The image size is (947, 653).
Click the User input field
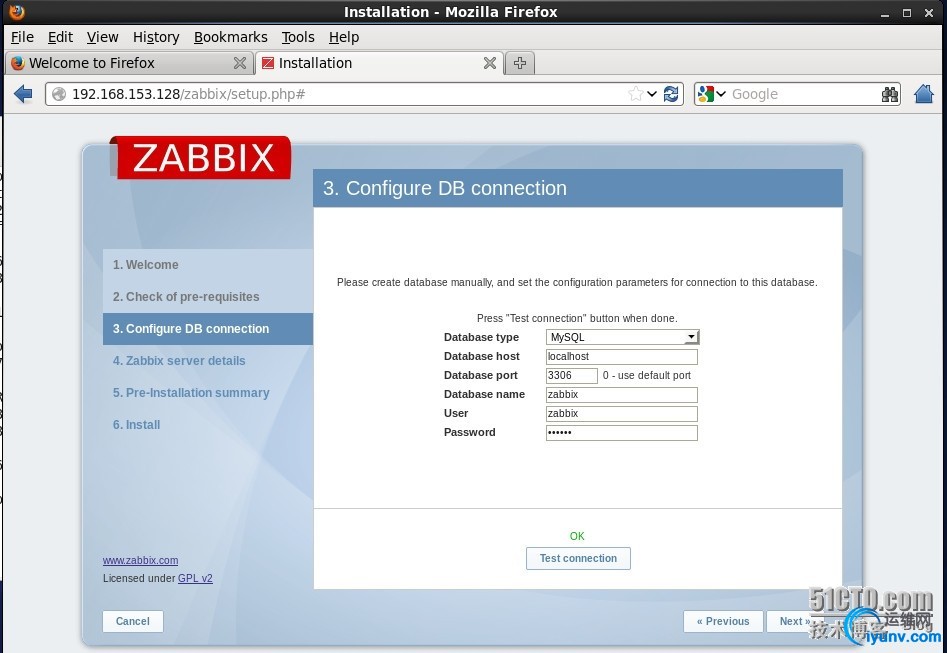pyautogui.click(x=621, y=413)
